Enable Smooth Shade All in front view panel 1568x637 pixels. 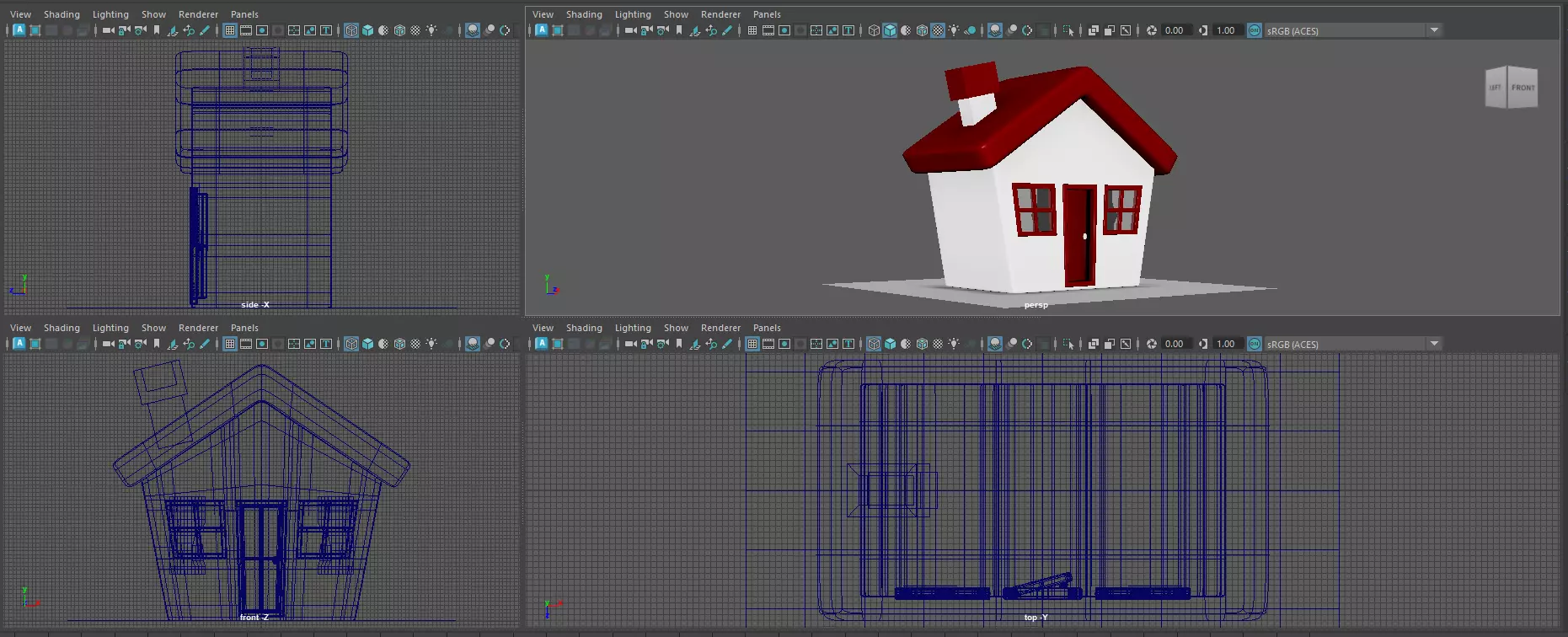point(367,344)
